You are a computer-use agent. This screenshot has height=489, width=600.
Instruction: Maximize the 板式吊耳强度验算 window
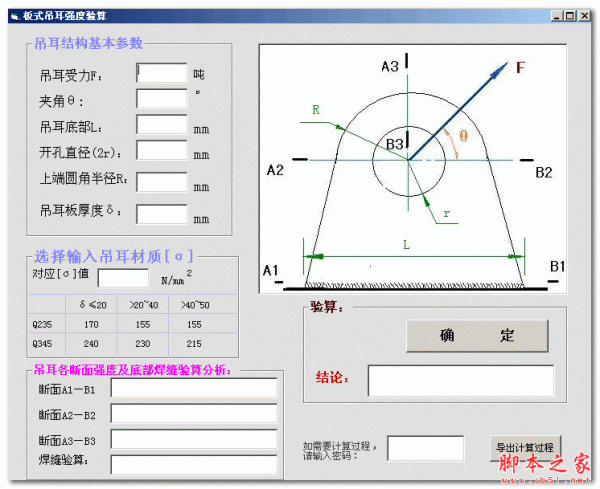(x=569, y=16)
